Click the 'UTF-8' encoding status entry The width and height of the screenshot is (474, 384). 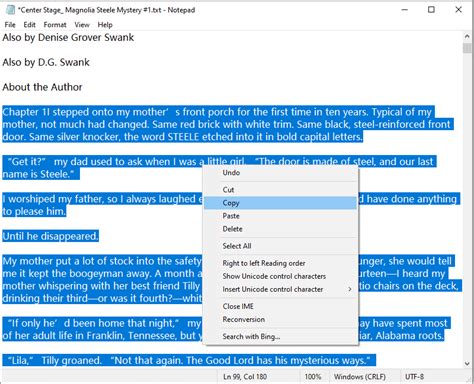tap(414, 377)
